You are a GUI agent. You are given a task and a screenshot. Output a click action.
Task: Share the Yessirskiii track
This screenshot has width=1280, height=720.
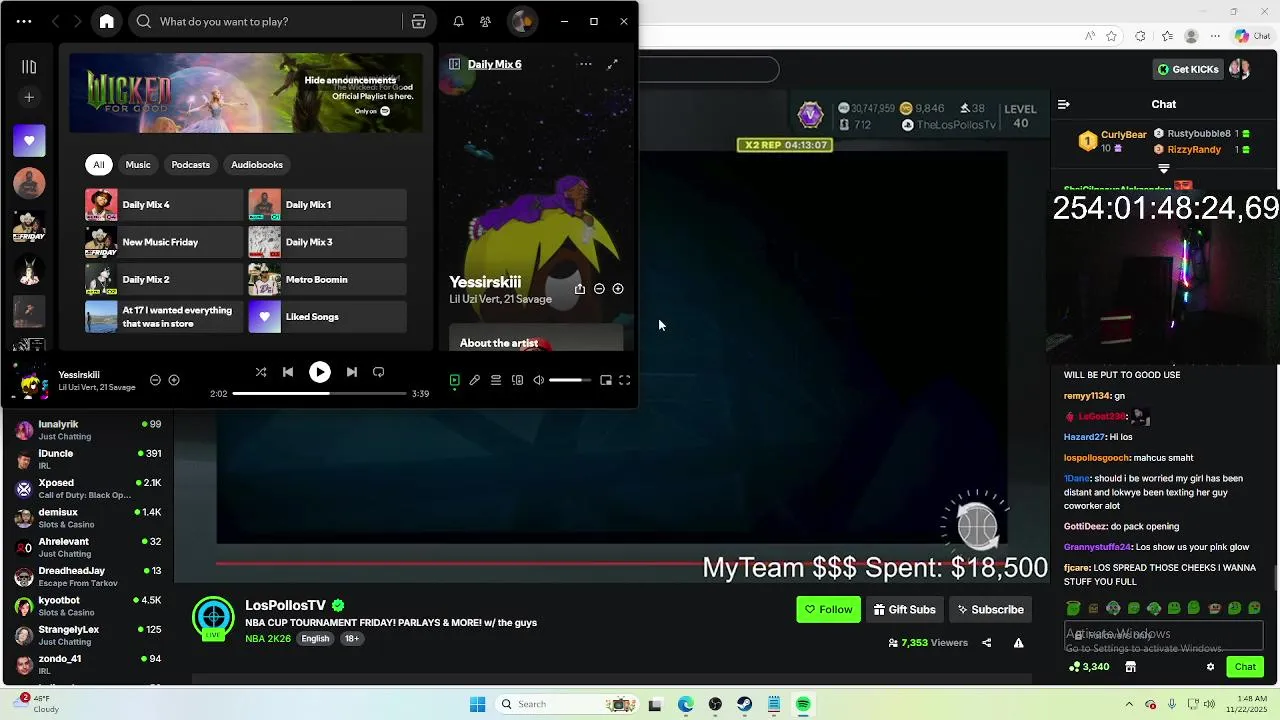click(x=580, y=289)
